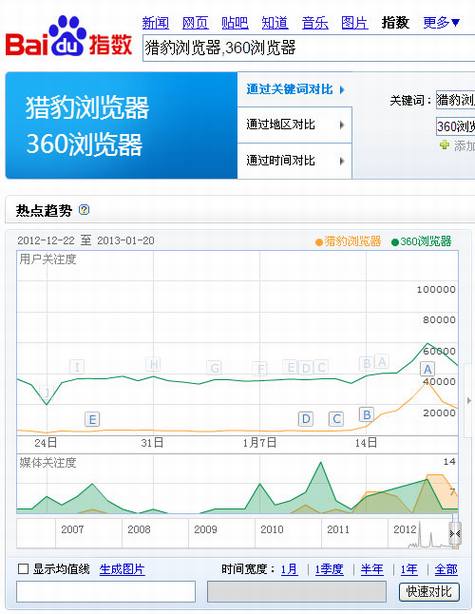Click the 快速对比 button
The image size is (475, 614).
pos(429,592)
